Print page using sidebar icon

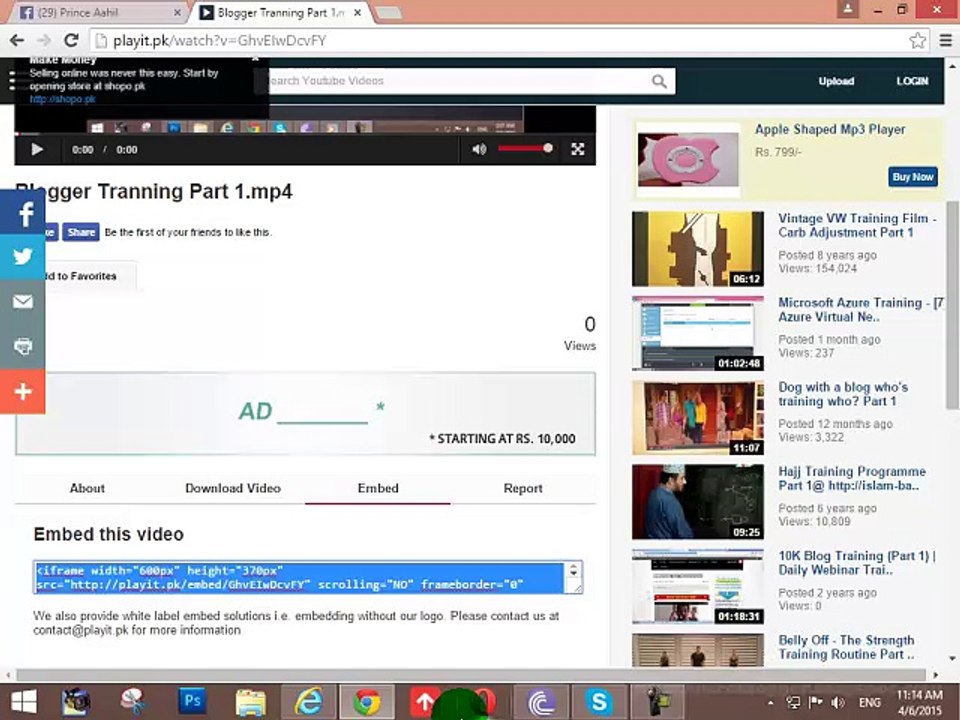point(23,346)
